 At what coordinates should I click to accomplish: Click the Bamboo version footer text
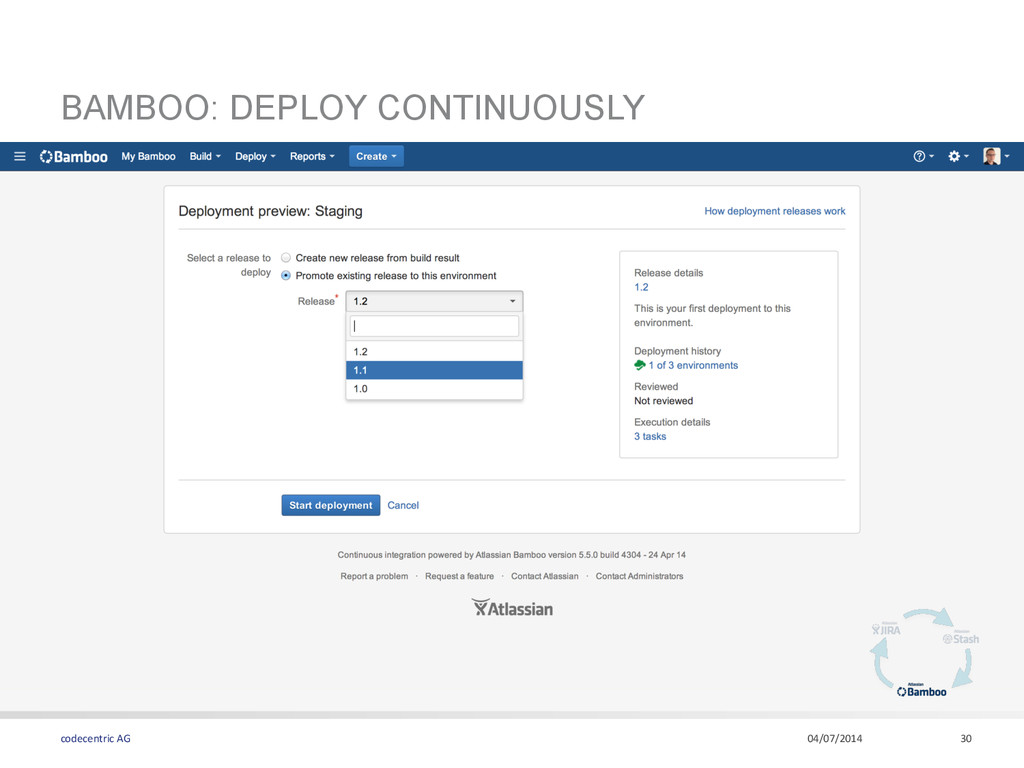click(x=511, y=554)
